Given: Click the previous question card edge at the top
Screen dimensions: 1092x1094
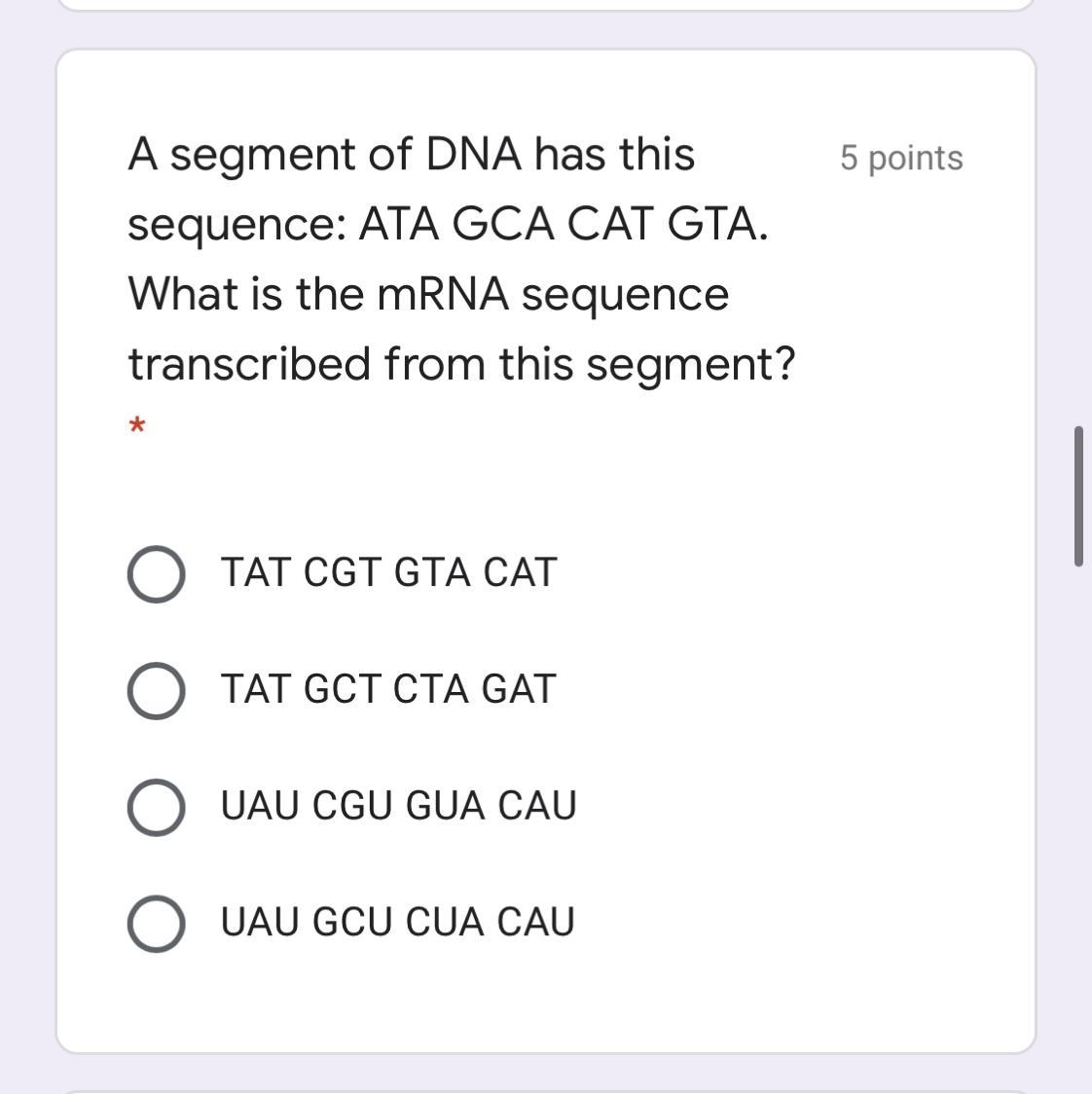Looking at the screenshot, I should tap(545, 6).
